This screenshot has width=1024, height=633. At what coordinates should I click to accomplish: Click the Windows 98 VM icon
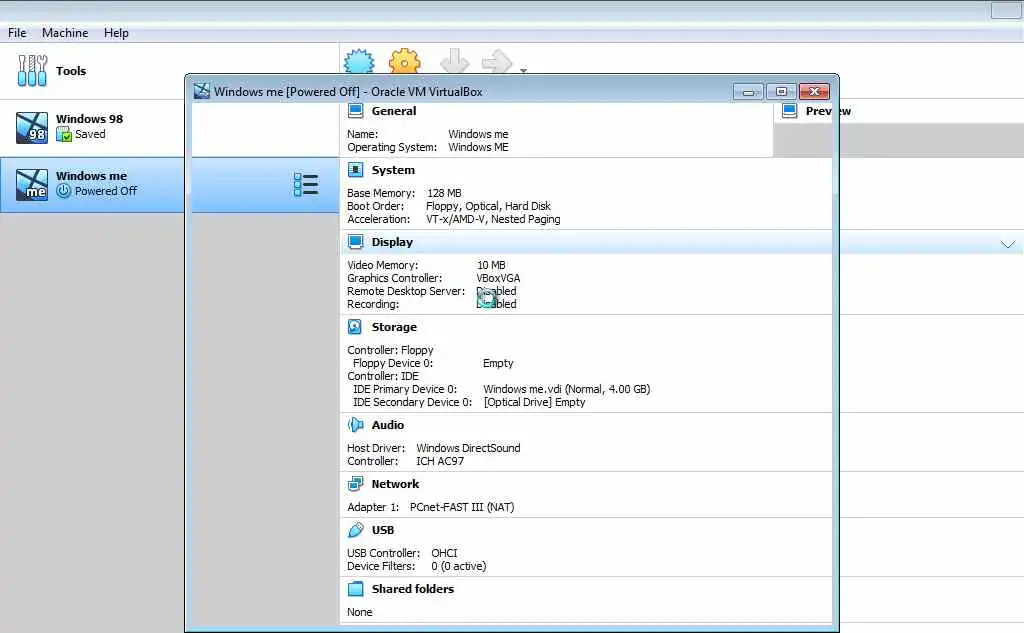click(31, 127)
